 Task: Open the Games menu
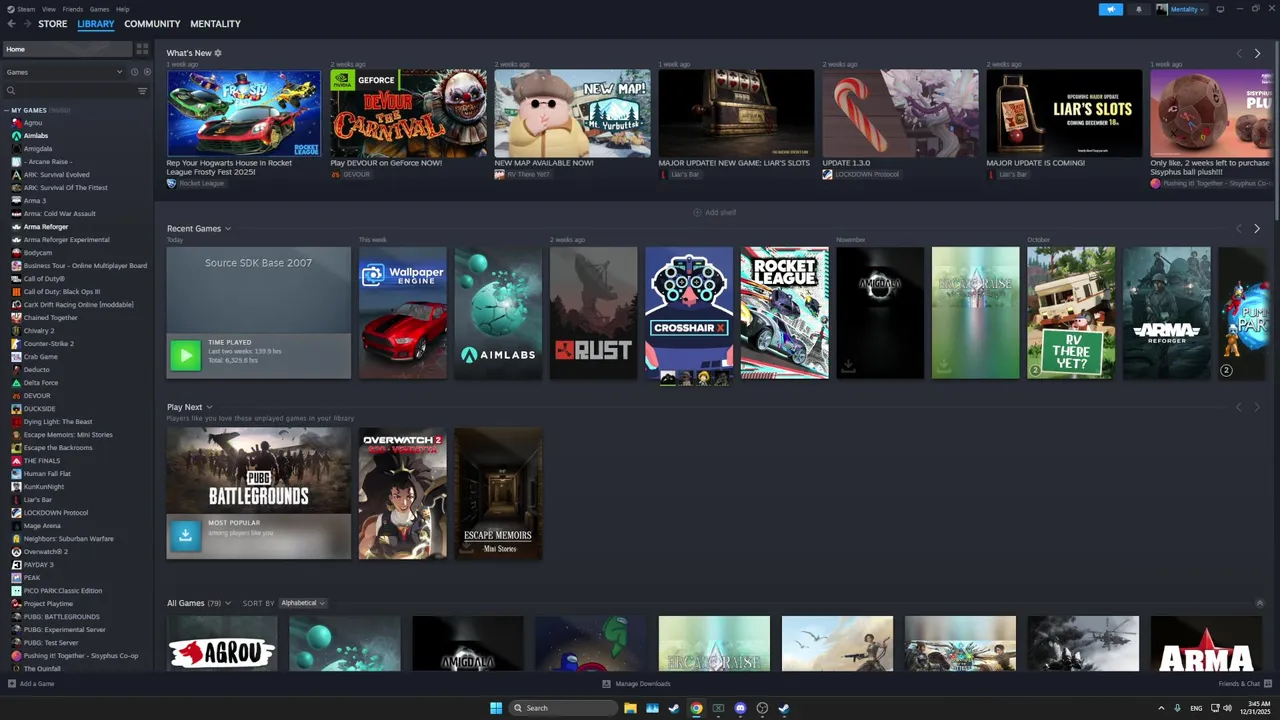[99, 9]
